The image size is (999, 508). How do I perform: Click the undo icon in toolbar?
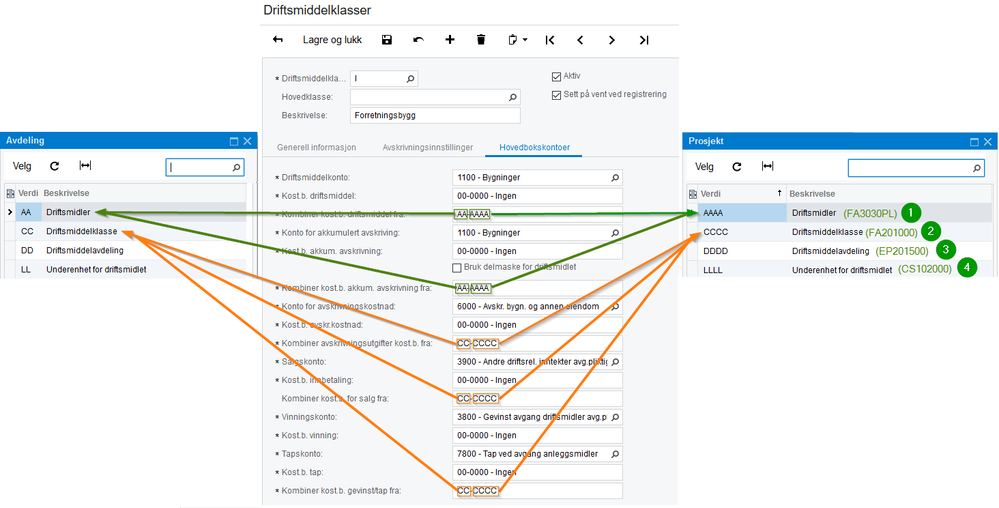(418, 40)
